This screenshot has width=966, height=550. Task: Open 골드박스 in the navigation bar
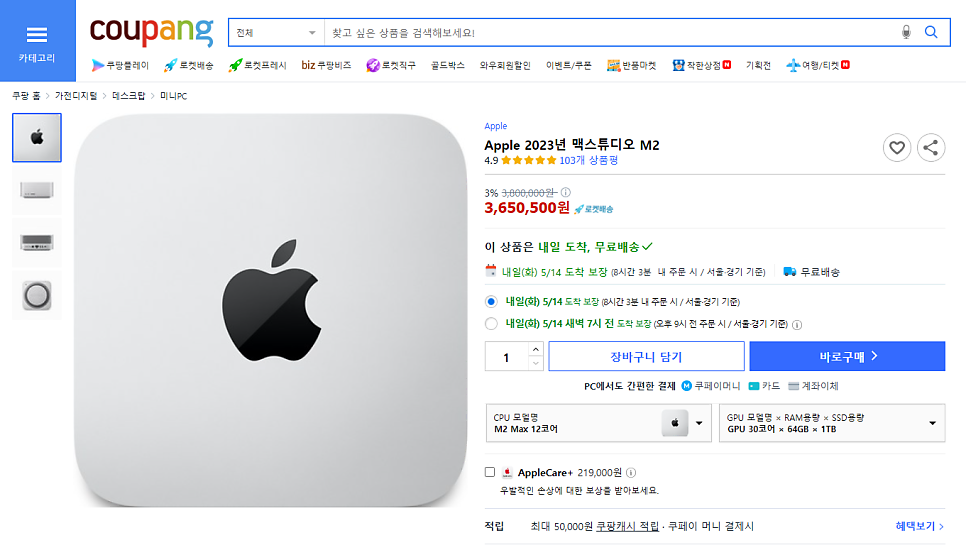(447, 65)
